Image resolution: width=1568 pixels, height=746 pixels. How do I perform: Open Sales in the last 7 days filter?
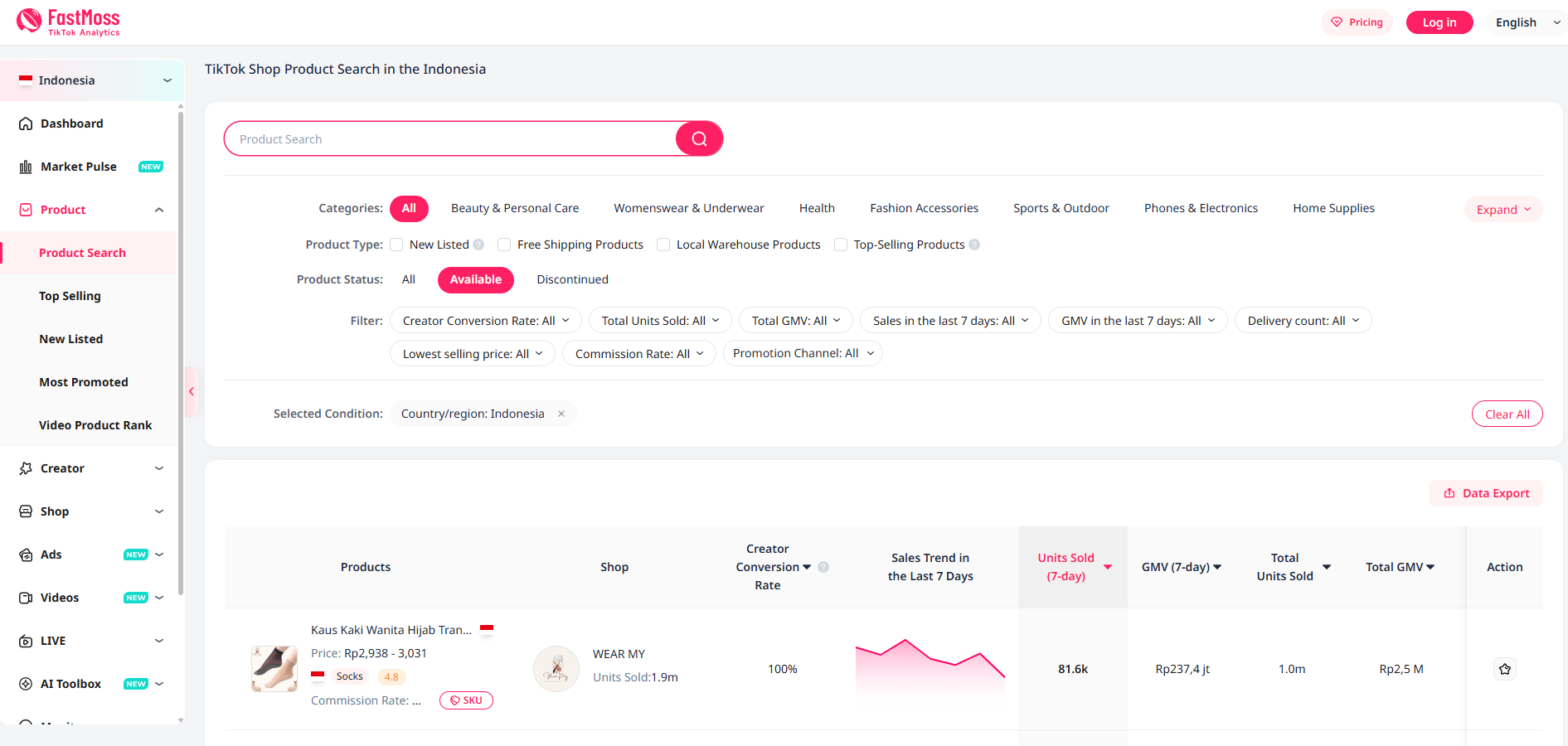950,321
